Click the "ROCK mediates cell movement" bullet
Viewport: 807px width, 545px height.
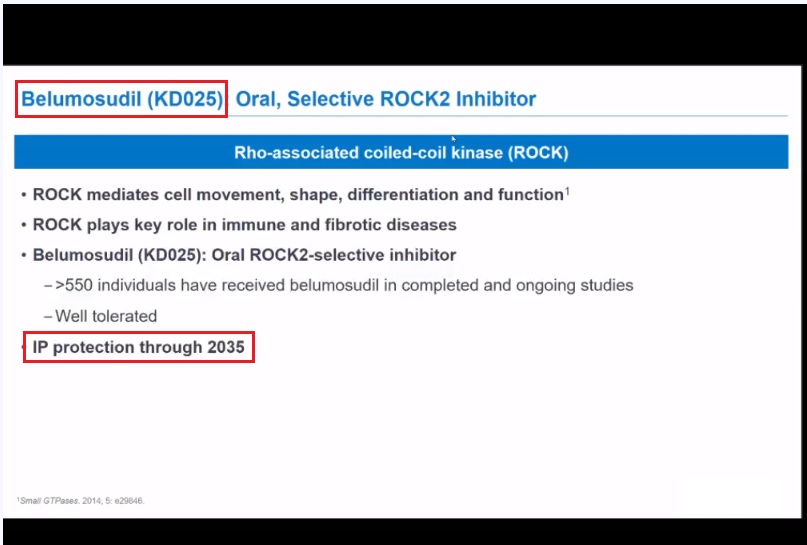pos(297,195)
